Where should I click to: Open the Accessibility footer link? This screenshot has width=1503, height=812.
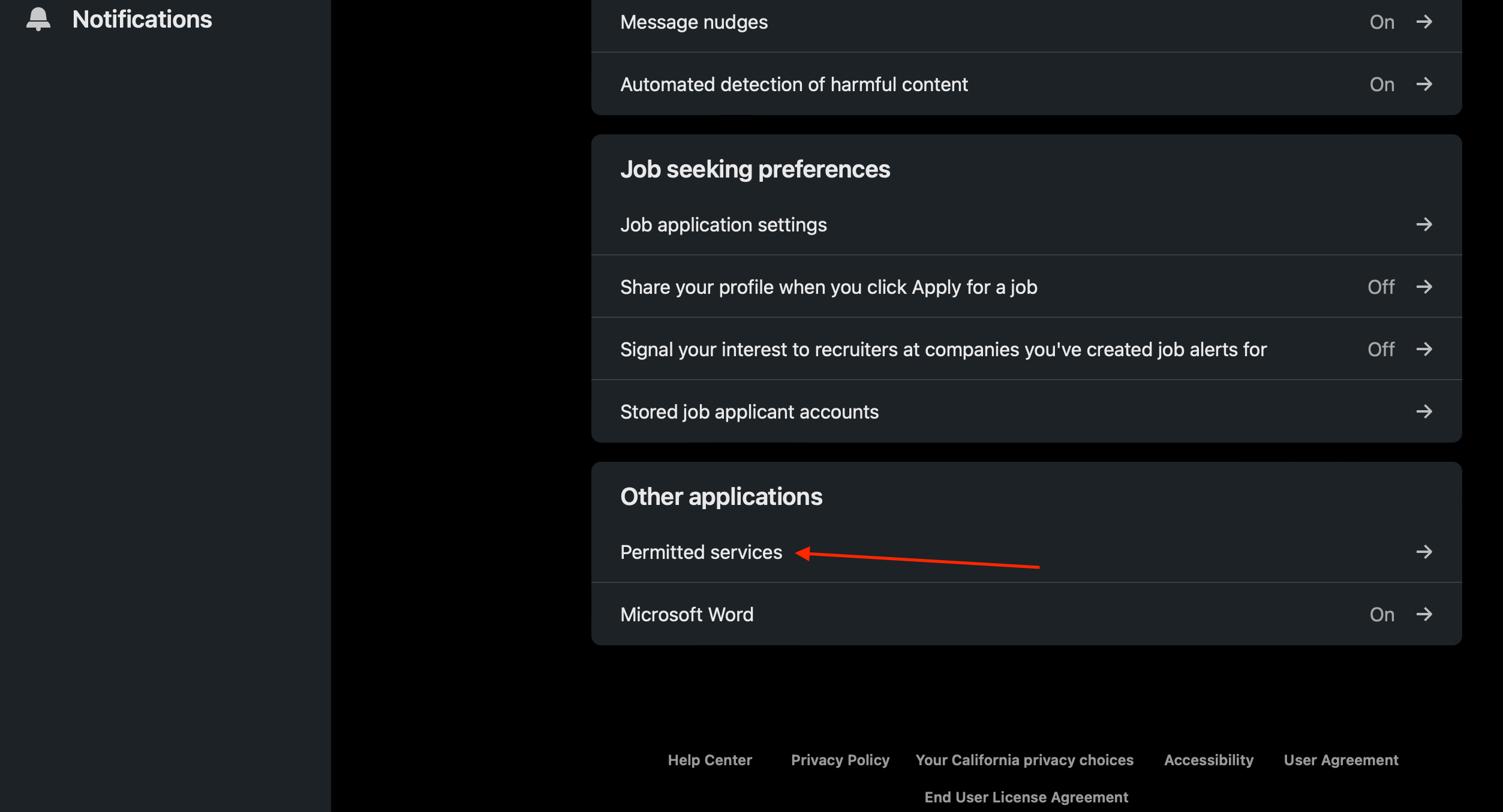1209,760
